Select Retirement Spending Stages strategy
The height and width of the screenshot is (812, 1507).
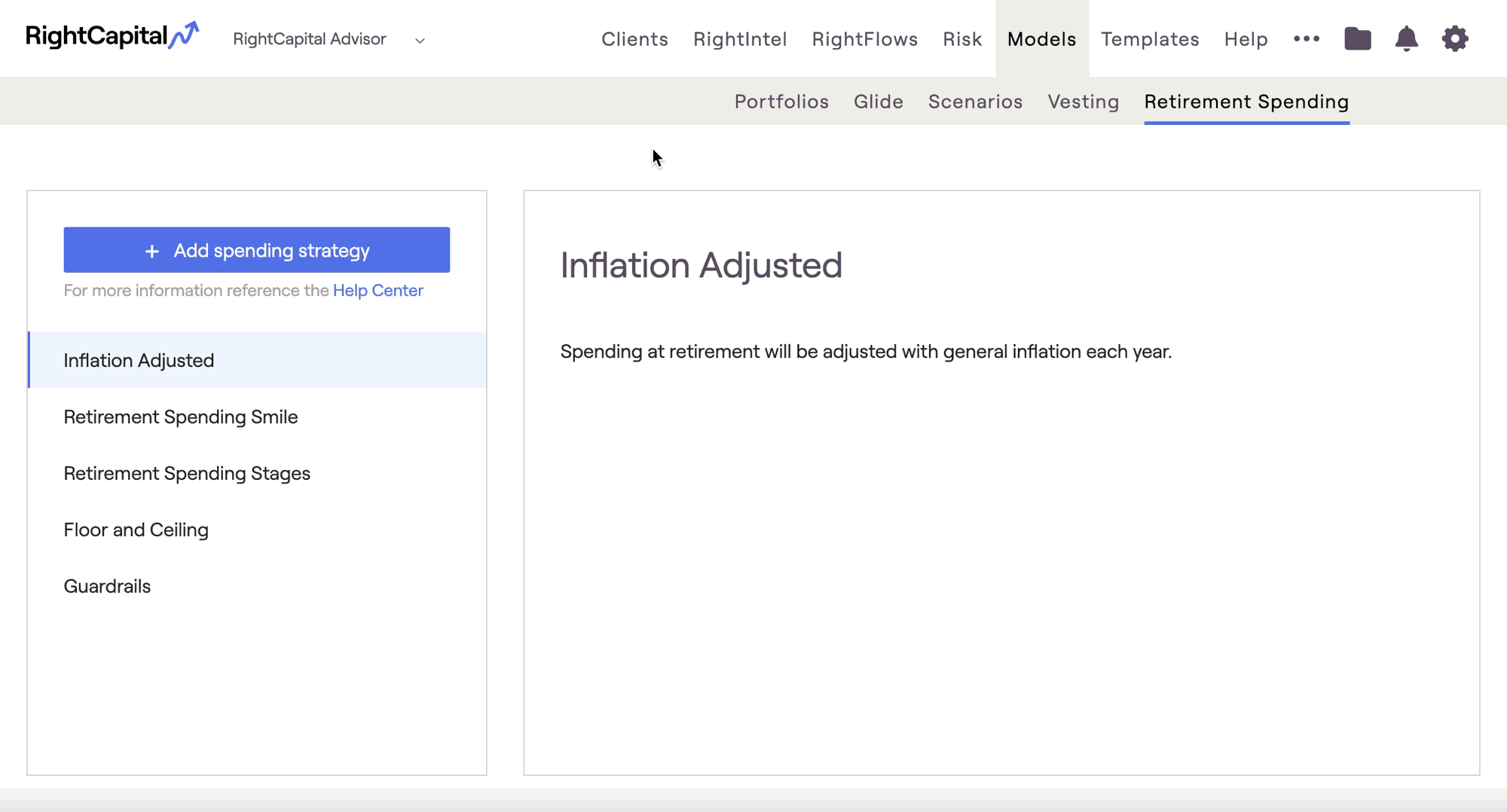[257, 473]
